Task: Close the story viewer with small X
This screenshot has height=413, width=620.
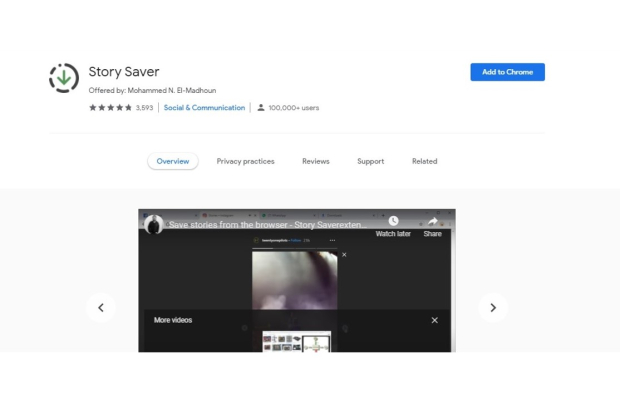Action: [344, 254]
